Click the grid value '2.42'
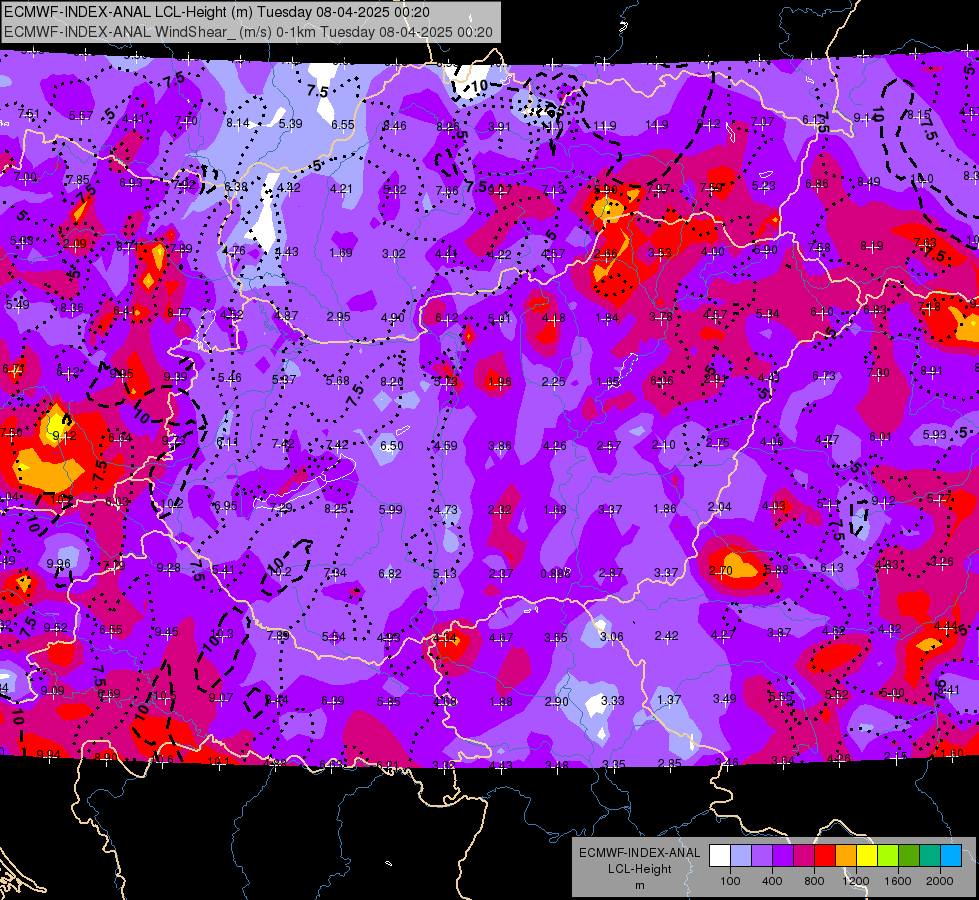 tap(666, 636)
